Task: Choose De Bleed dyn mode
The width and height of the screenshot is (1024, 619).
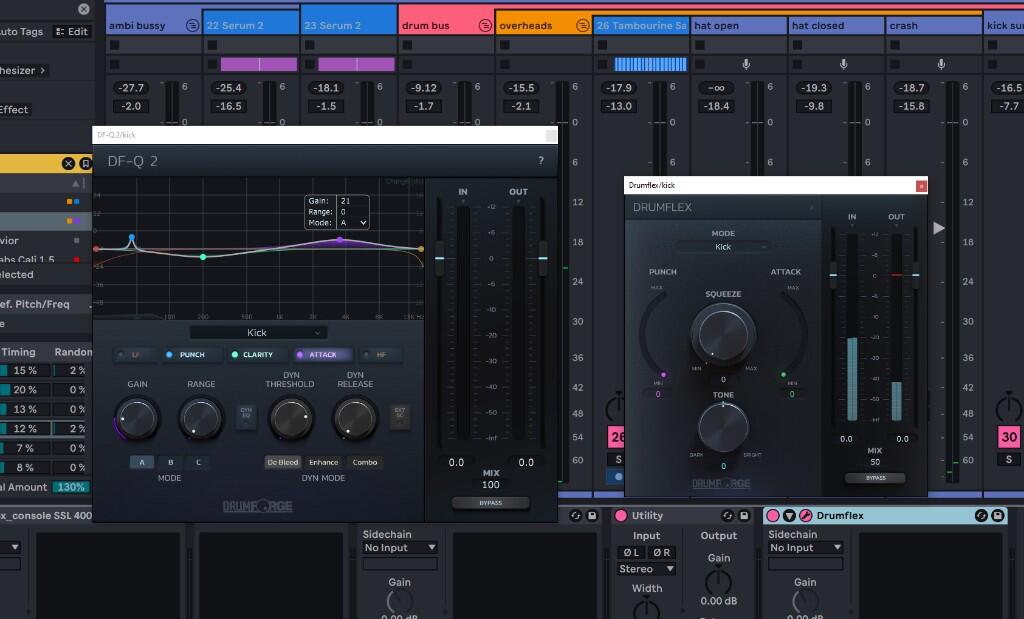Action: coord(282,462)
